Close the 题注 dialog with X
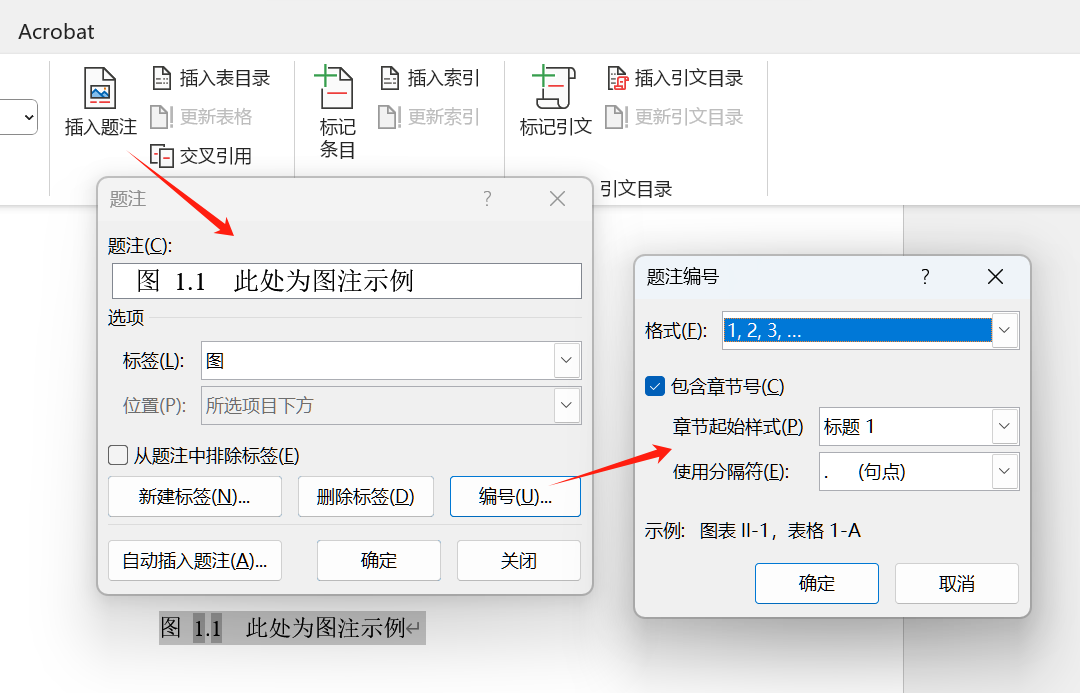Screen dimensions: 1080x693 click(x=557, y=199)
